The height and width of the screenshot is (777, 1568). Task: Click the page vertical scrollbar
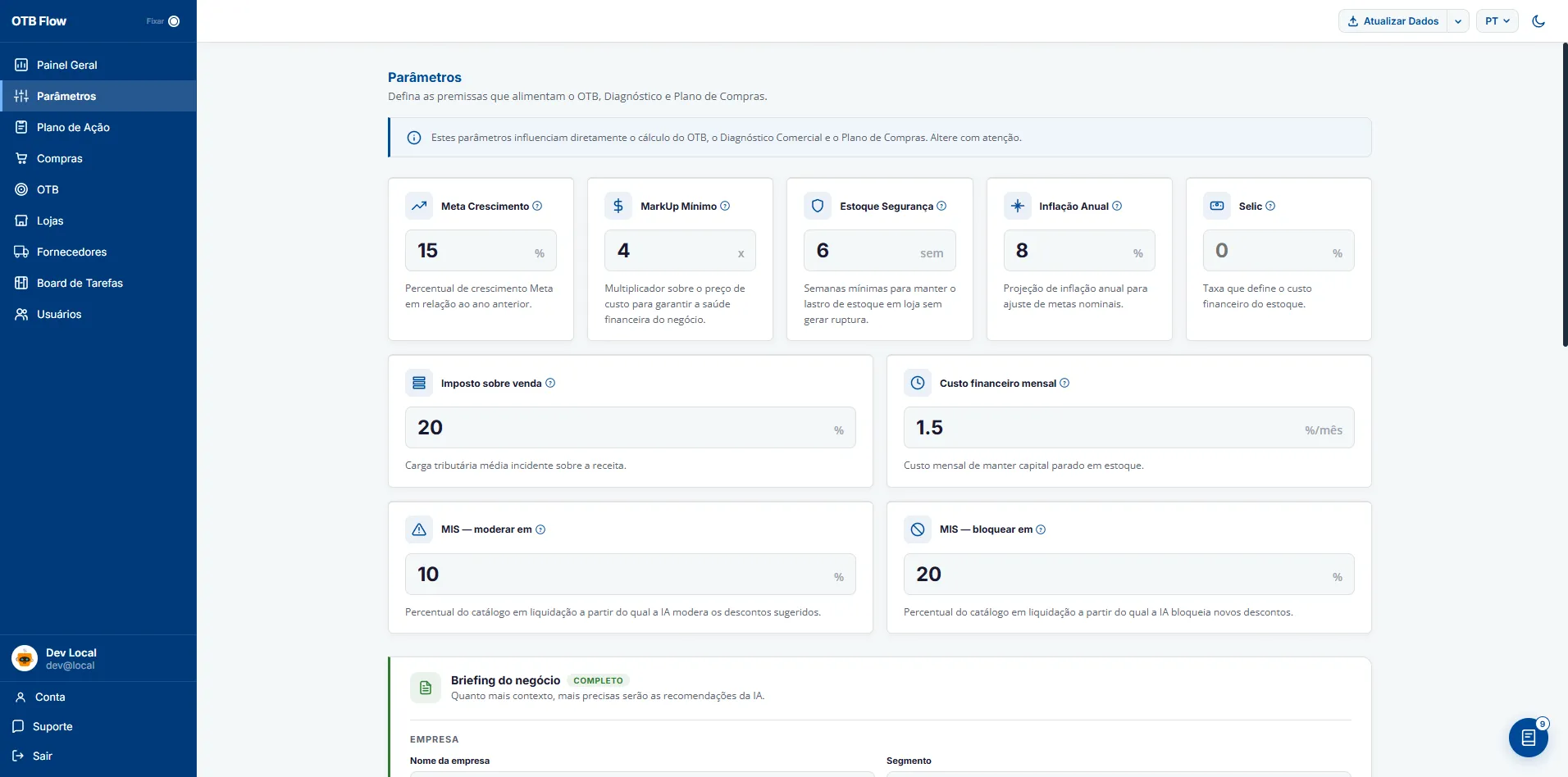tap(1565, 194)
